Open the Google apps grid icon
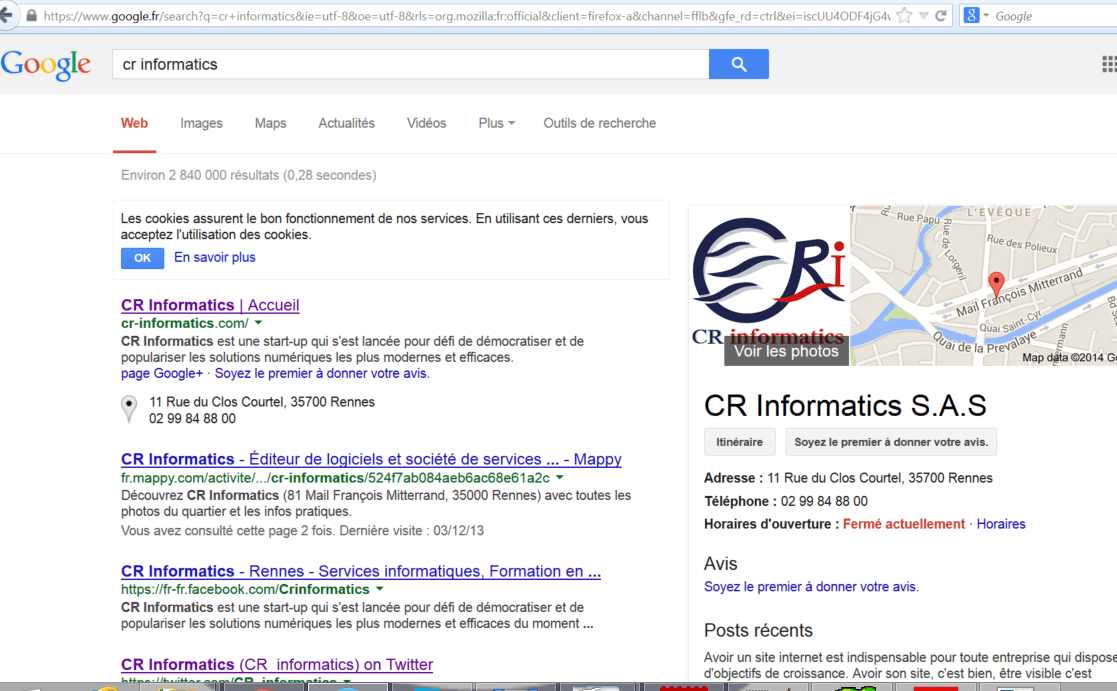Screen dimensions: 1117x691 click(x=1109, y=64)
